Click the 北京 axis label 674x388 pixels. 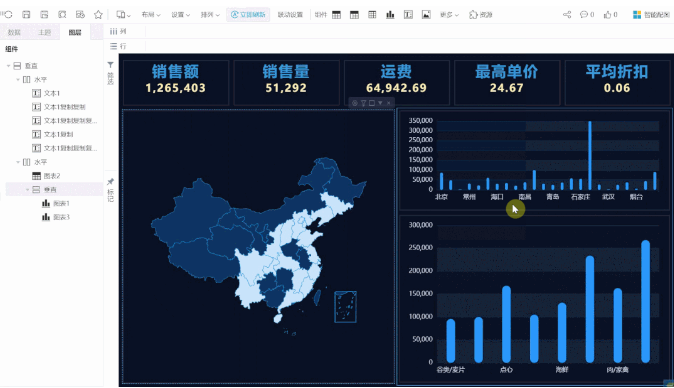coord(441,197)
